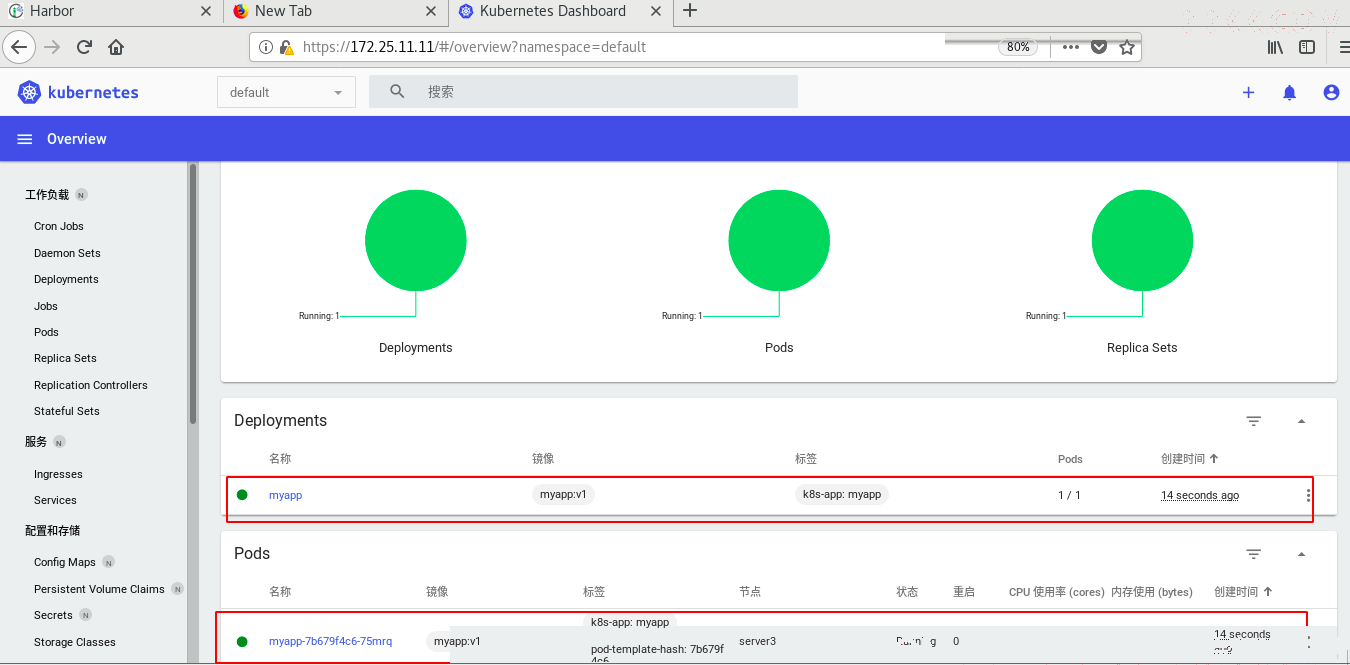This screenshot has width=1350, height=665.
Task: Open the user account icon
Action: coord(1331,92)
